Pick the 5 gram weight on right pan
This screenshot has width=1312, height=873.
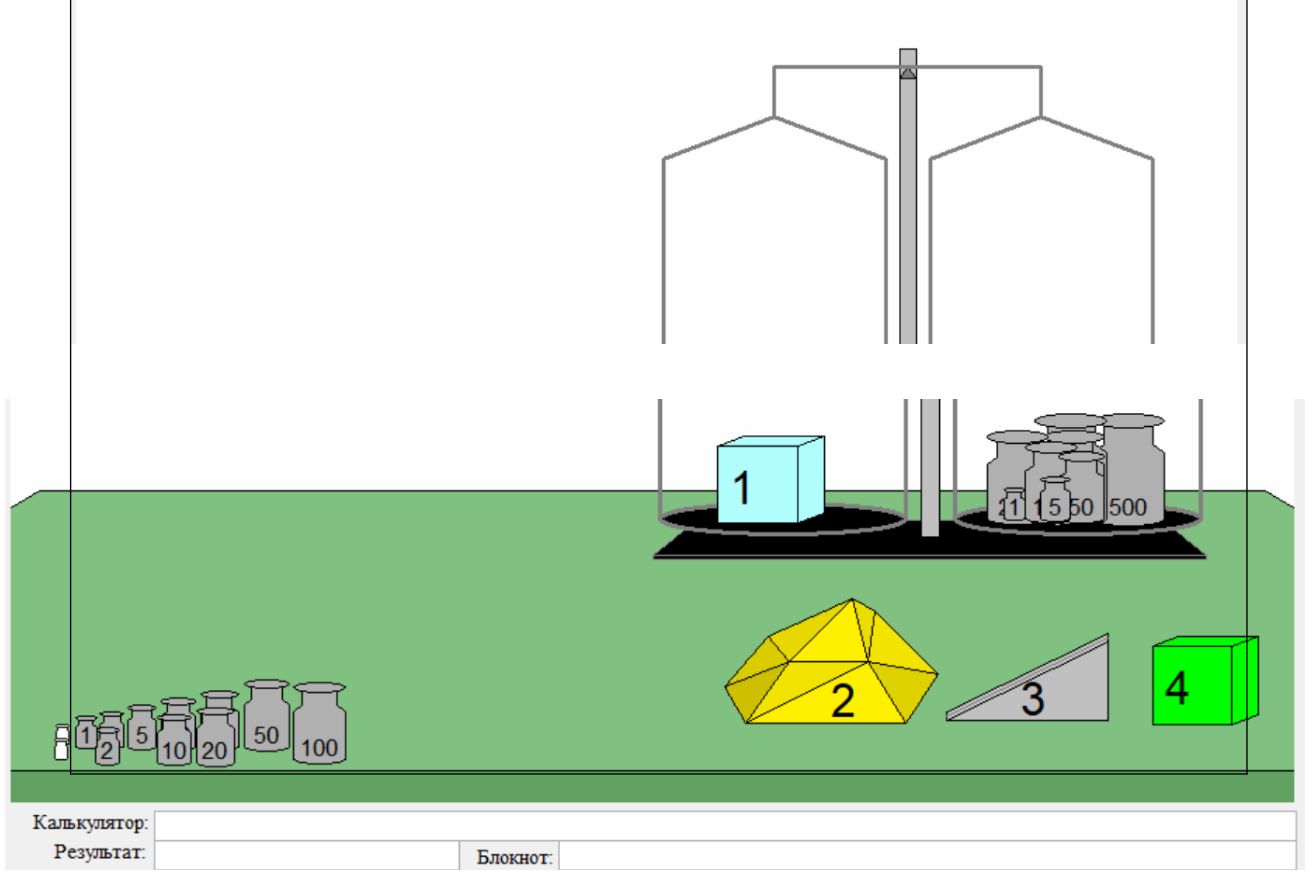(1055, 500)
